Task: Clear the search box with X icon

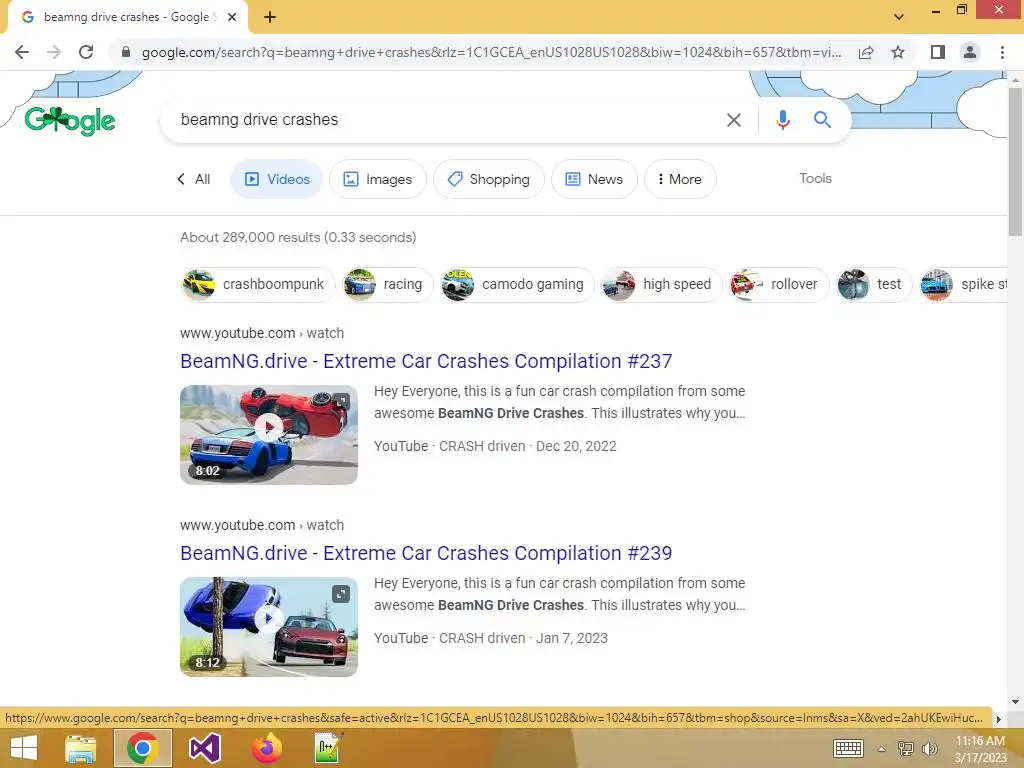Action: (x=733, y=120)
